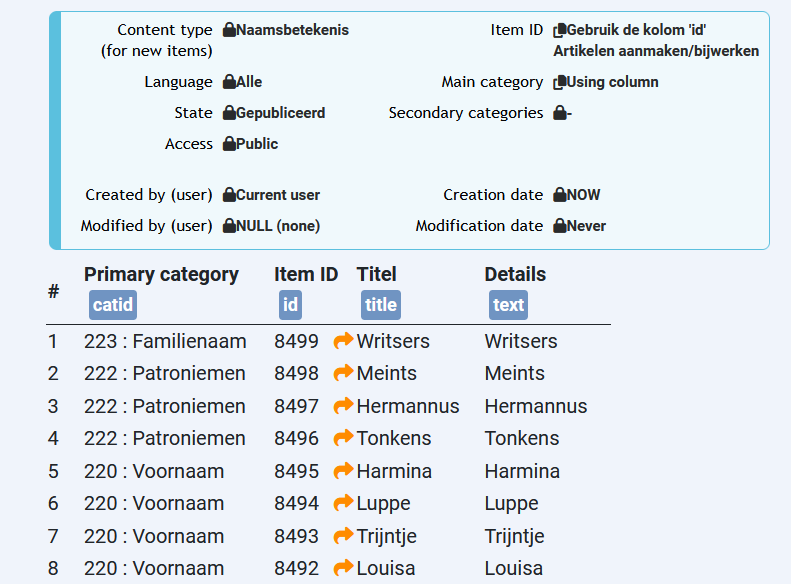Click the copy icon next to Item ID value

(x=560, y=30)
